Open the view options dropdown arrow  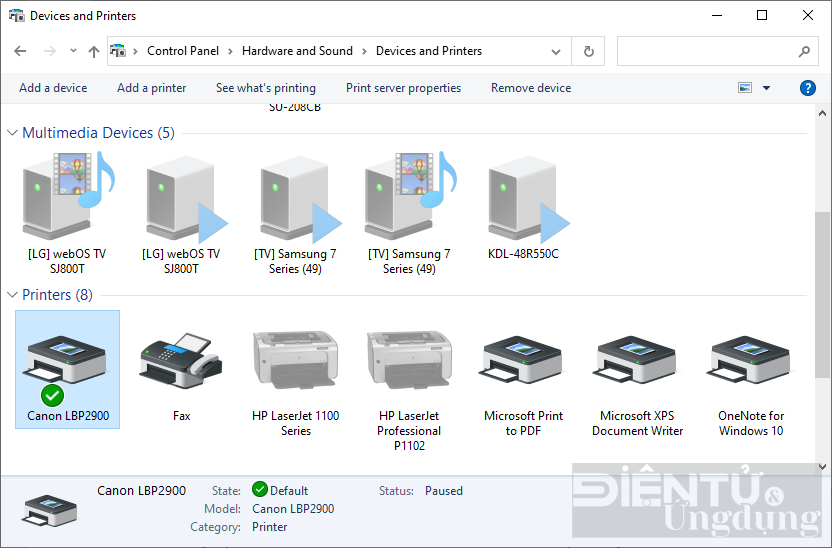click(767, 88)
